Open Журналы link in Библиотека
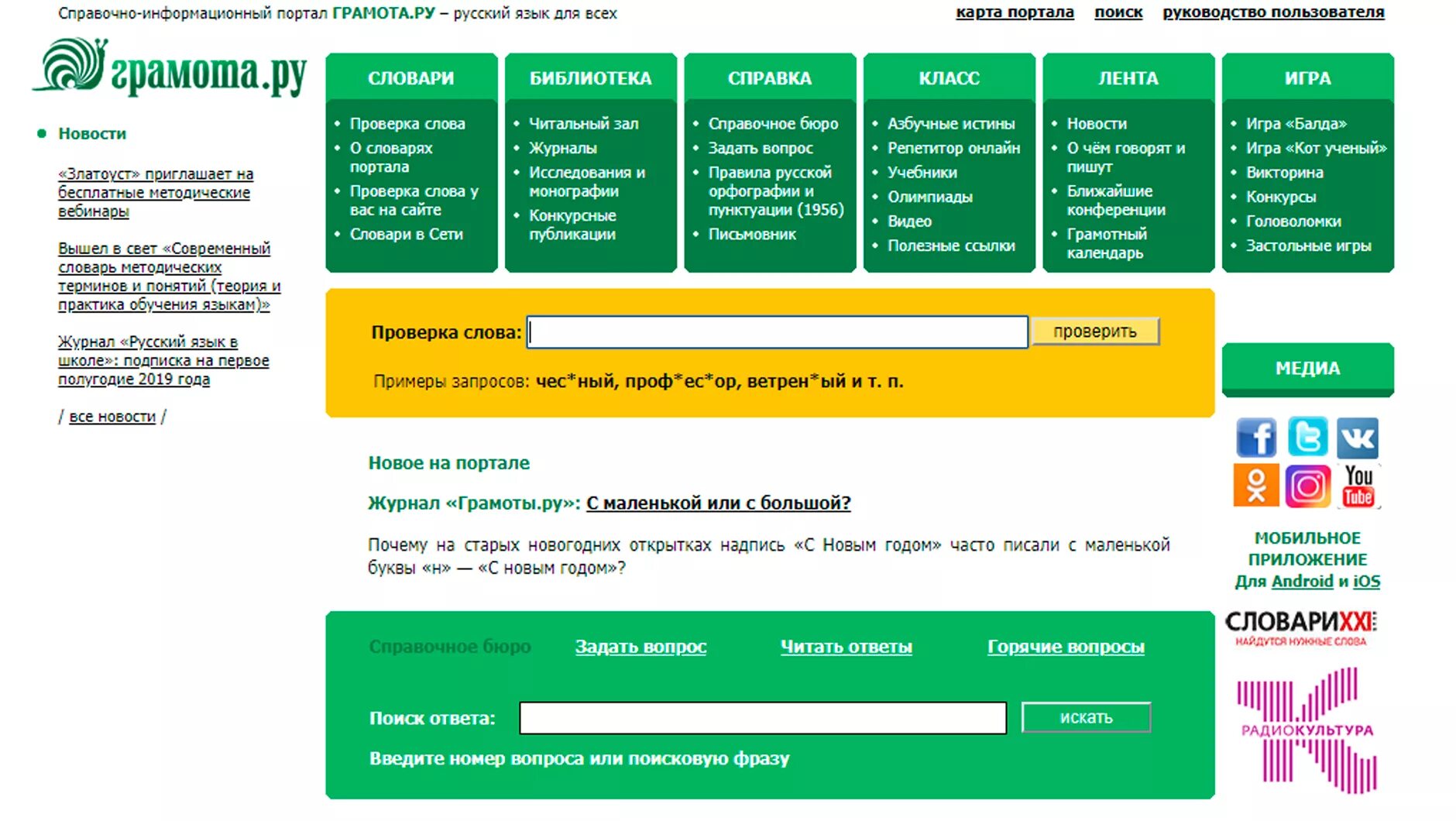This screenshot has width=1456, height=821. [x=563, y=148]
